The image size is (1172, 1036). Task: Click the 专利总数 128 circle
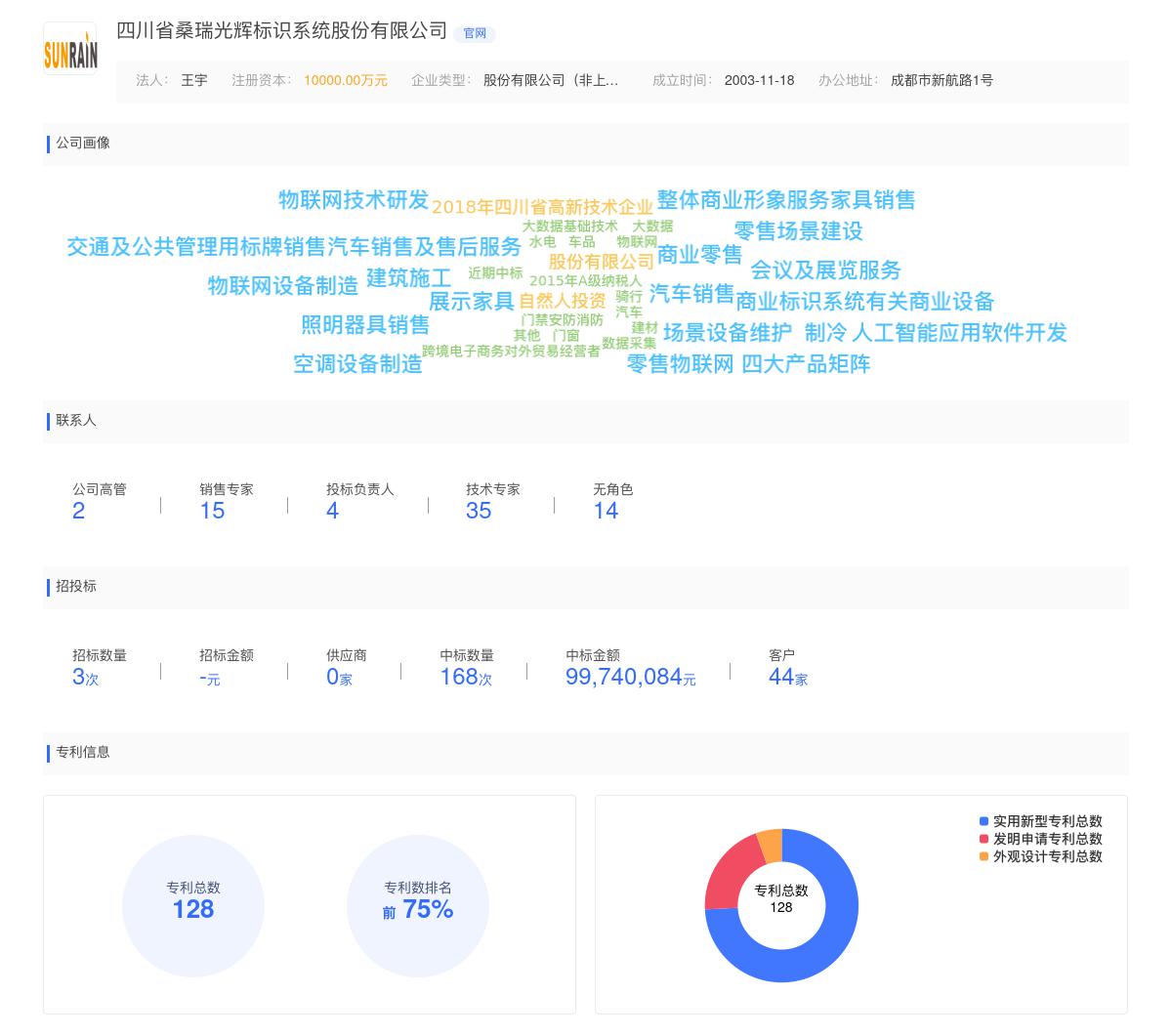[193, 899]
